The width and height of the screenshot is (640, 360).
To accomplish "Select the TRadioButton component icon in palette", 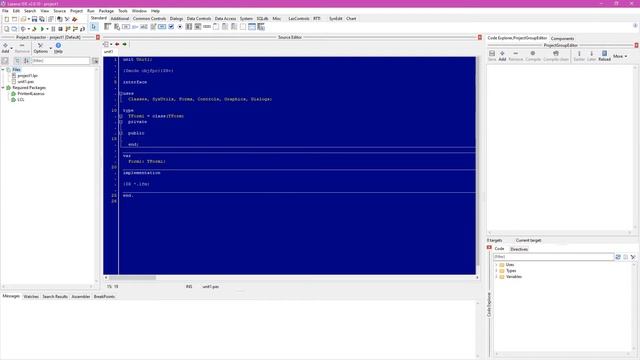I will pos(180,27).
